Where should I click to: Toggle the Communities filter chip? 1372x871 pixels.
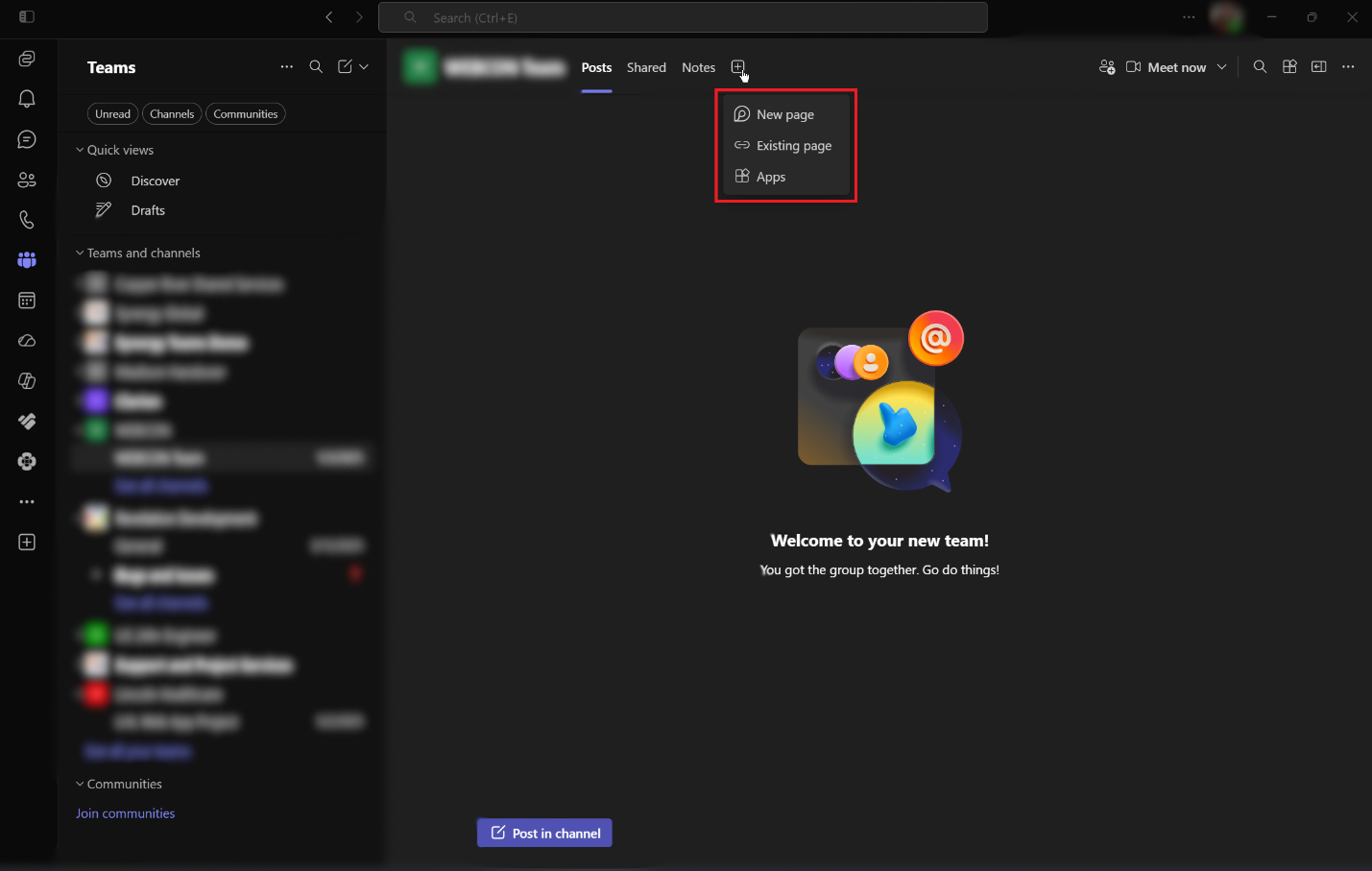pos(246,114)
